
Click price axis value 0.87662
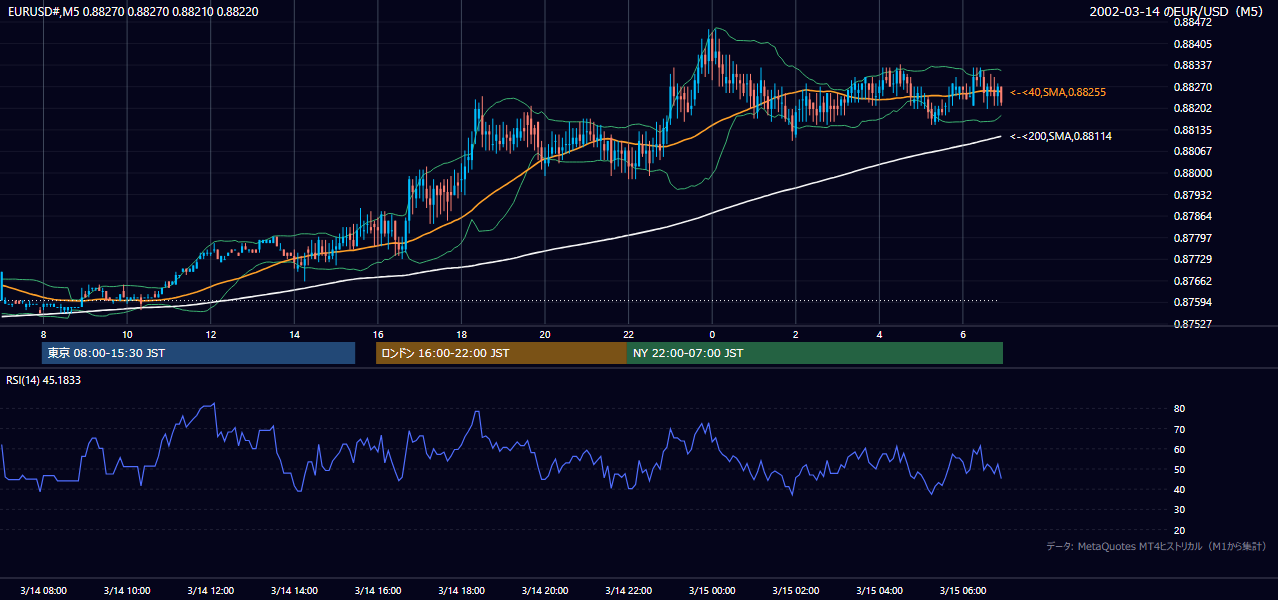click(x=1192, y=281)
